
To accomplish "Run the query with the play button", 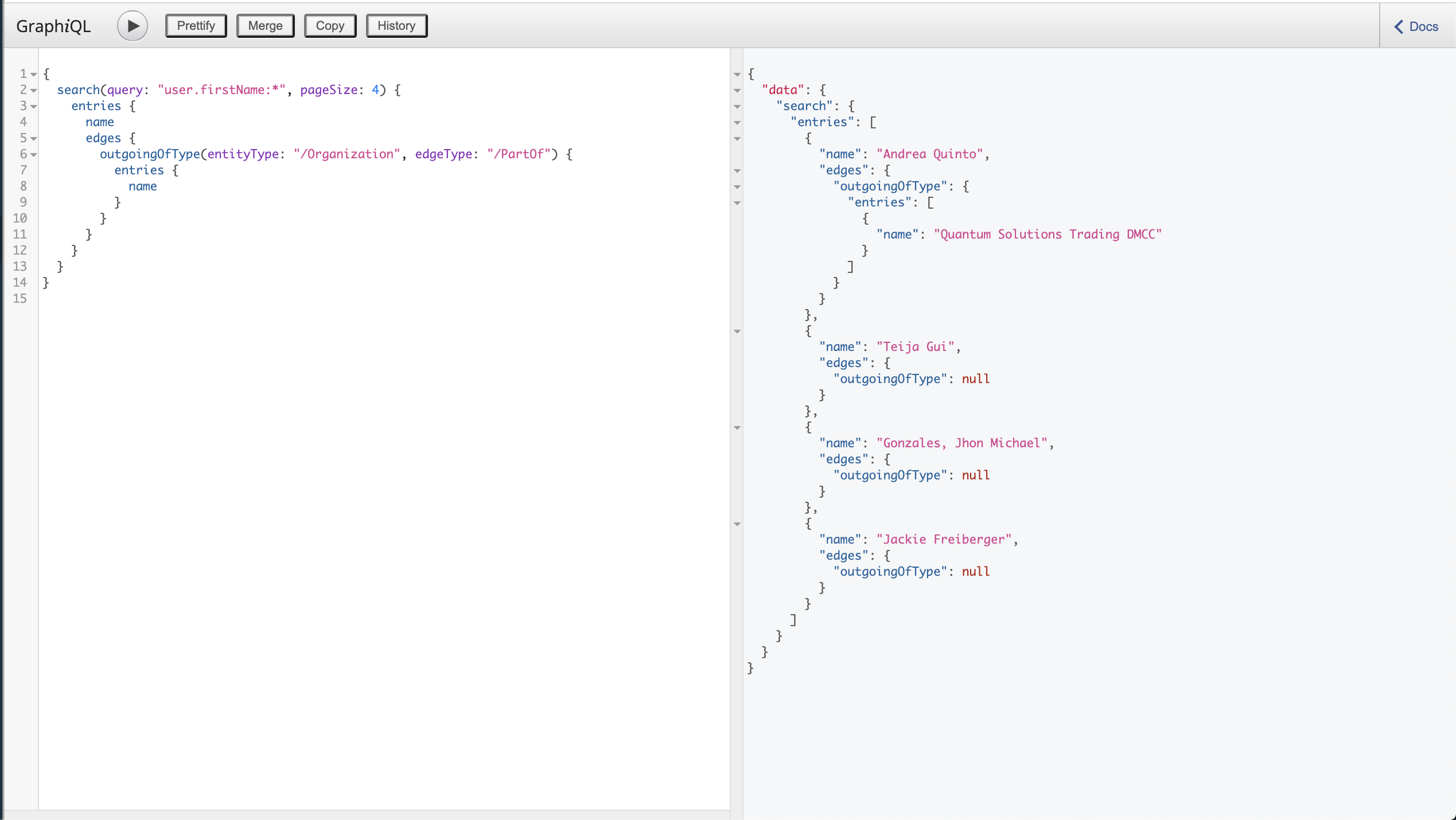I will pos(133,26).
